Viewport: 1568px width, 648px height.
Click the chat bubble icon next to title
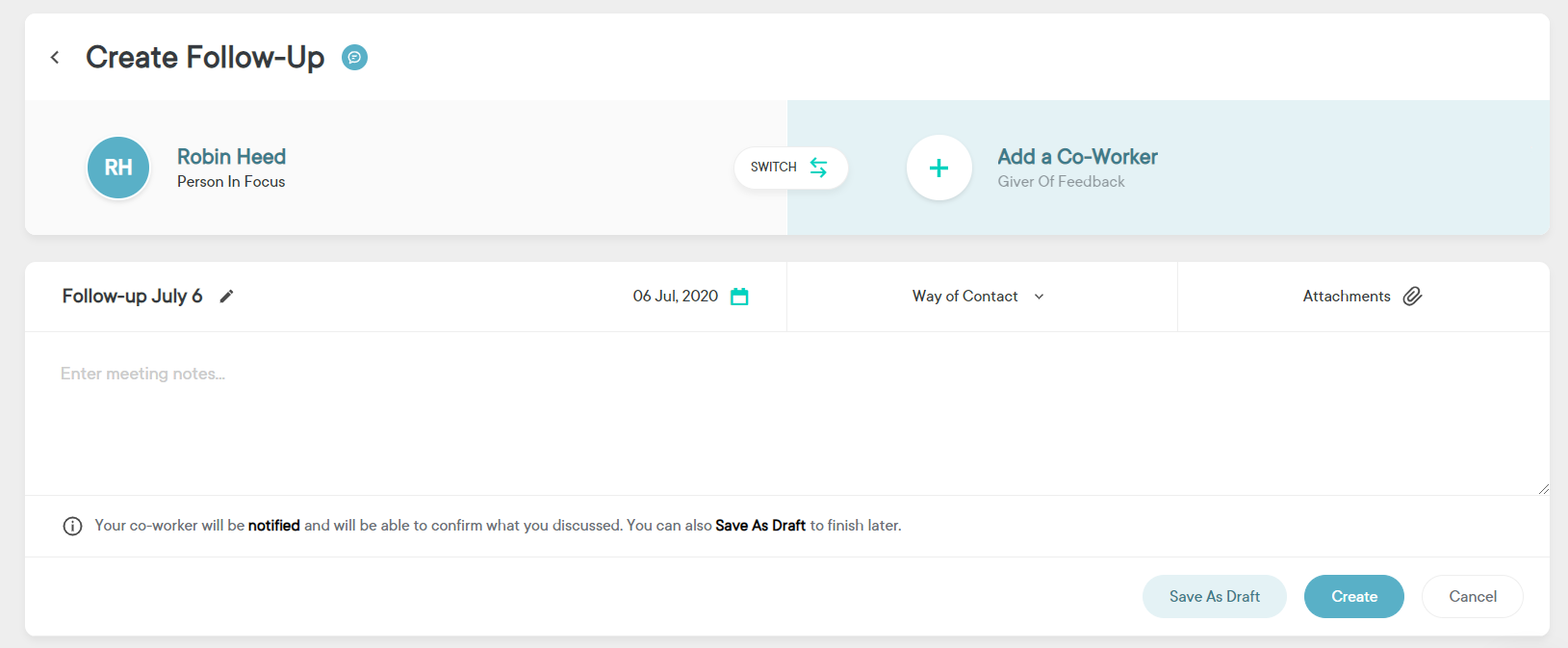pyautogui.click(x=355, y=58)
